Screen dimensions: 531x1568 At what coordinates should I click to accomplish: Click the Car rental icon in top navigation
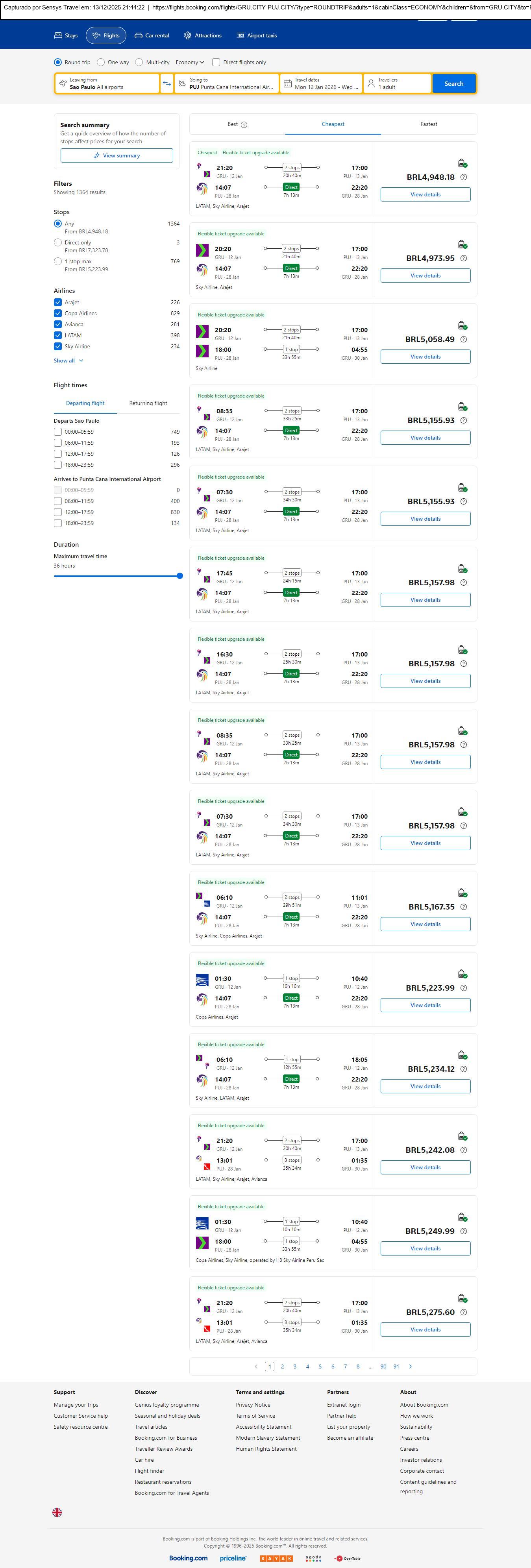coord(139,35)
